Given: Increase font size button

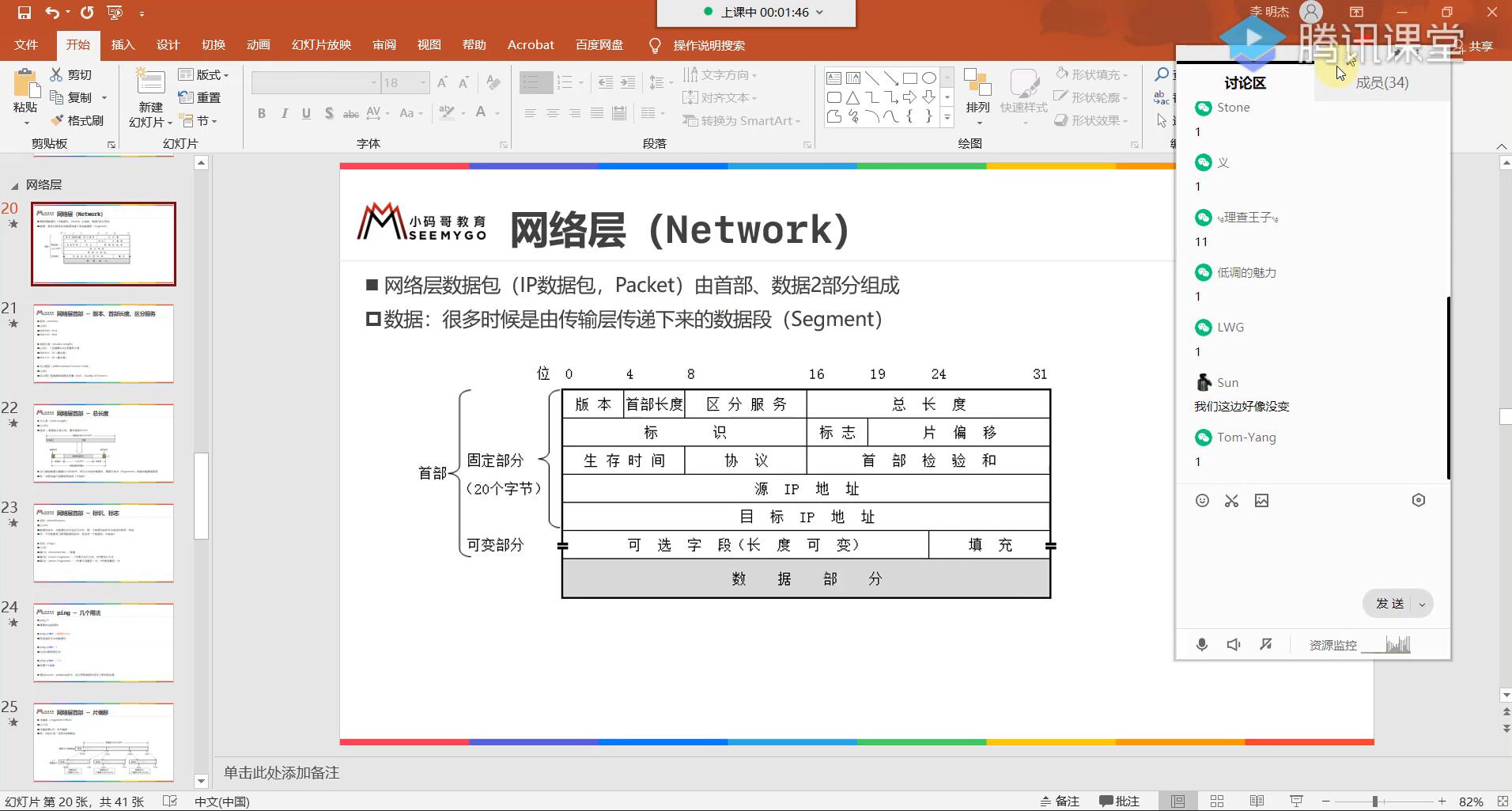Looking at the screenshot, I should click(x=442, y=82).
